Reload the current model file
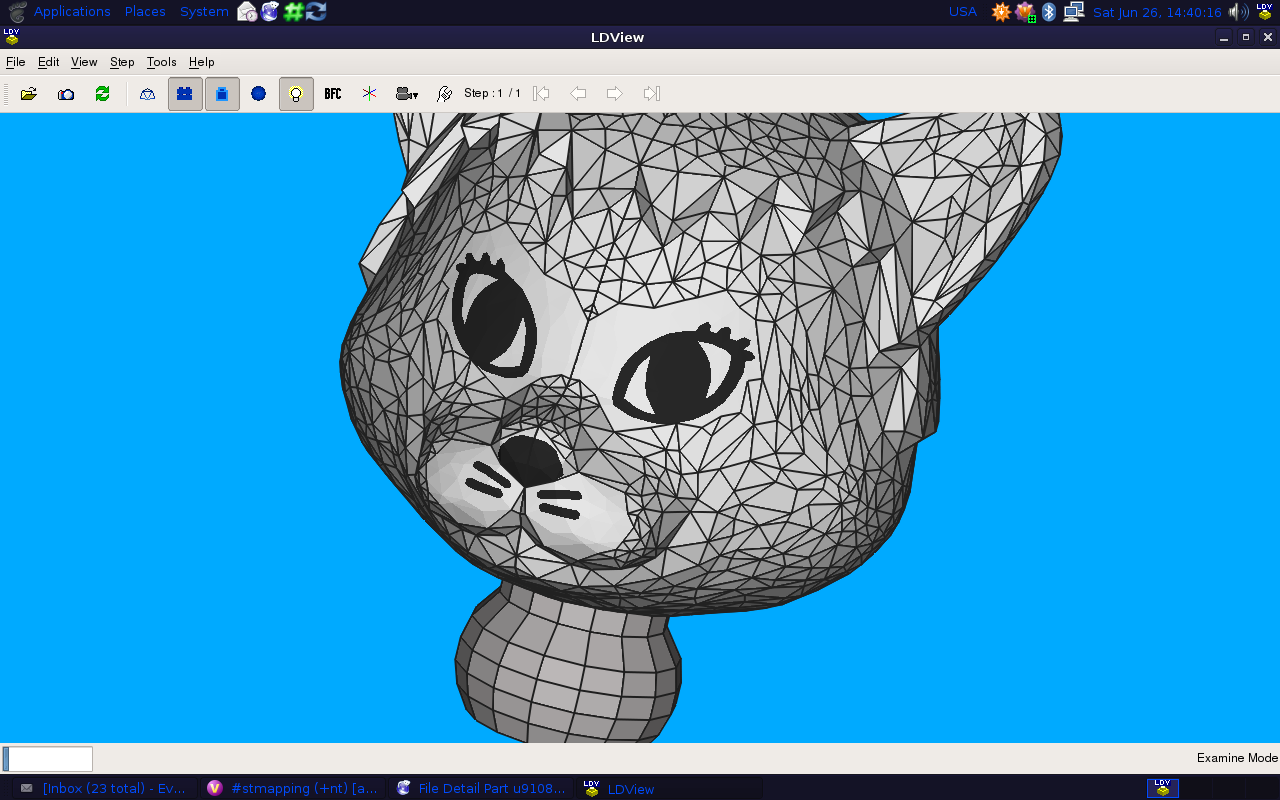The height and width of the screenshot is (800, 1280). click(102, 93)
